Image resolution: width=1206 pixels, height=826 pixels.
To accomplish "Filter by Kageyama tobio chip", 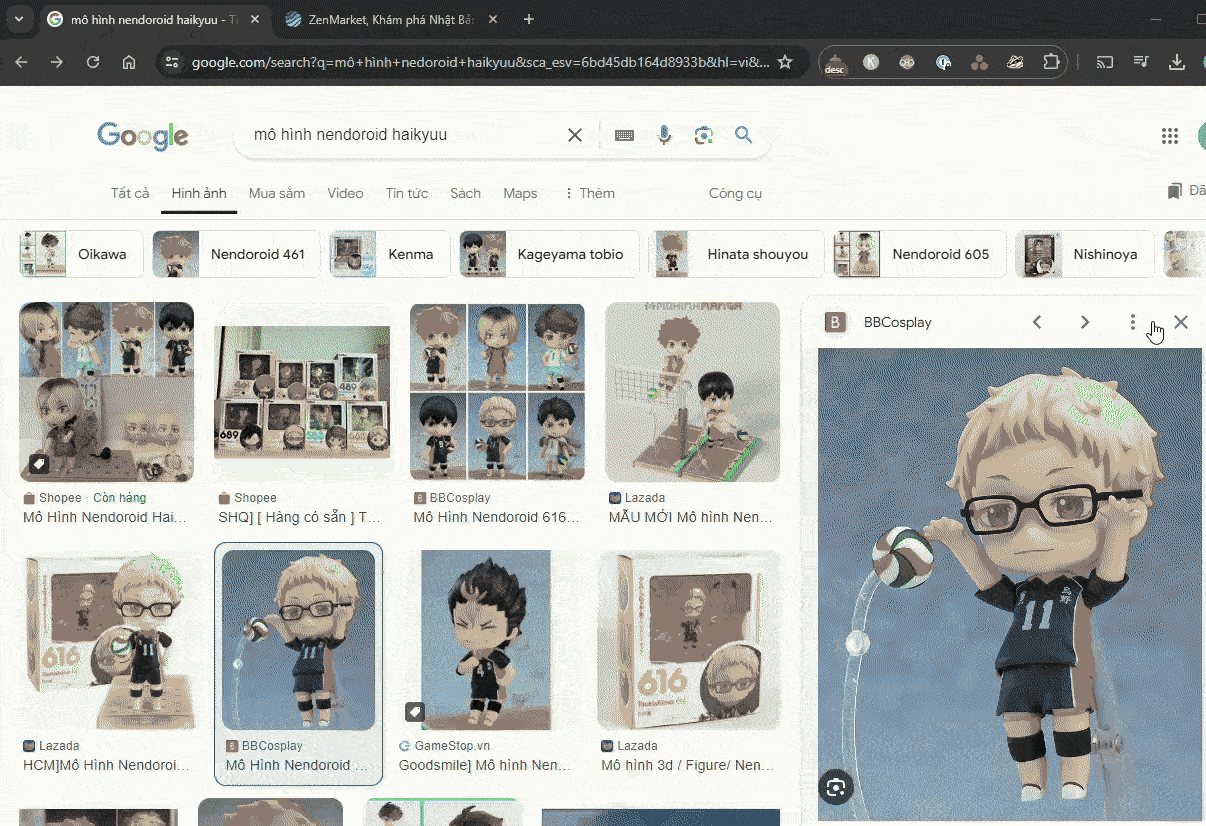I will pos(547,254).
